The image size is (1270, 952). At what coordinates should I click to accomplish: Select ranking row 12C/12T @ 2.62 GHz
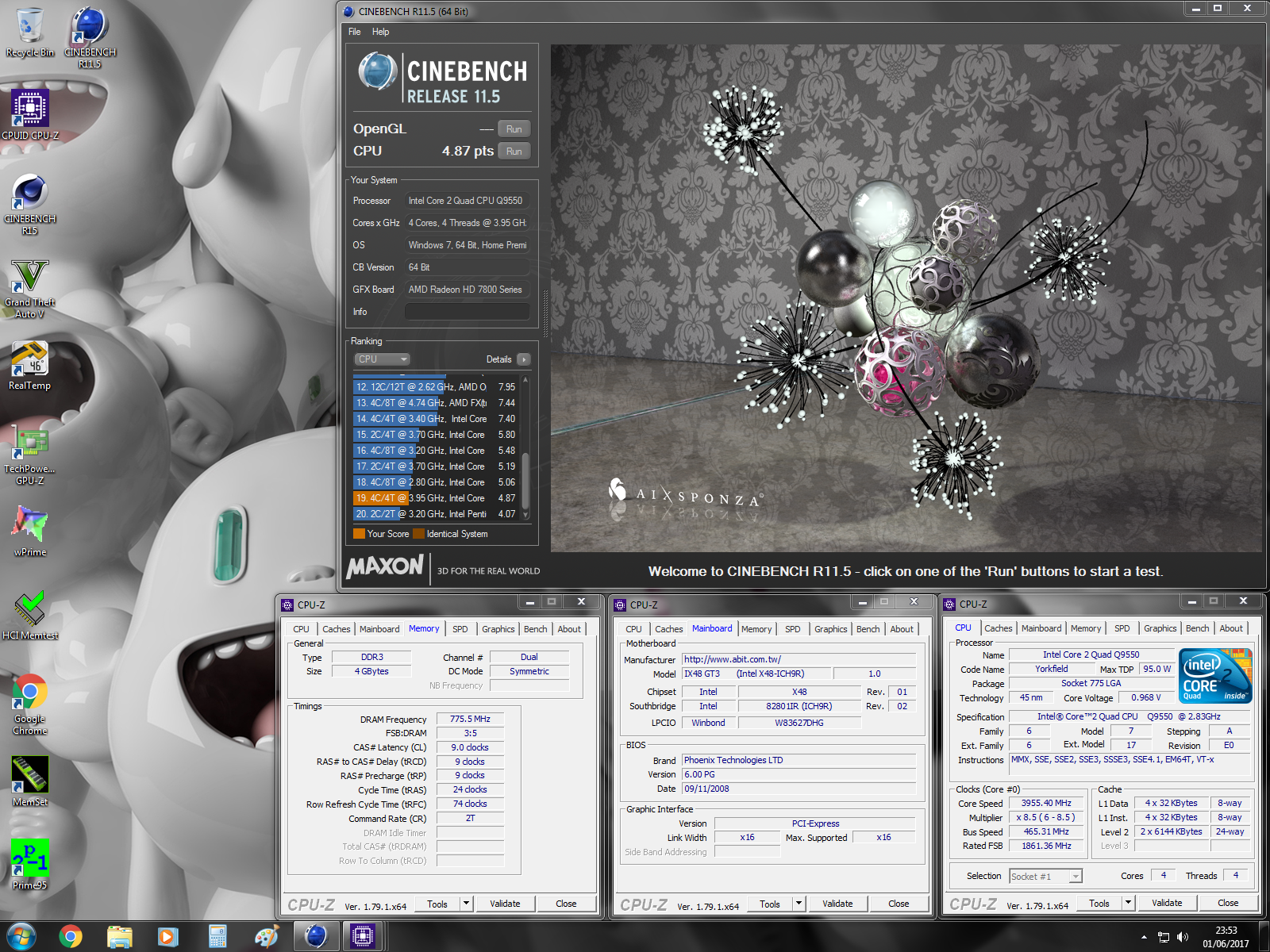[436, 387]
